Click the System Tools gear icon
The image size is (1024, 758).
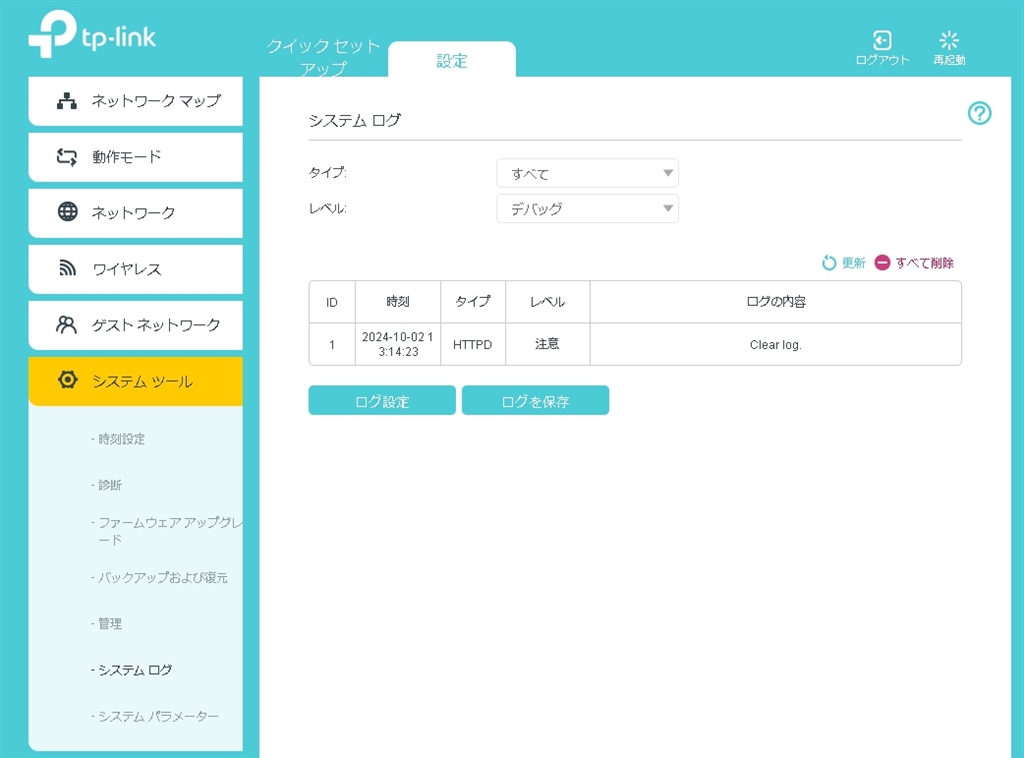tap(67, 380)
